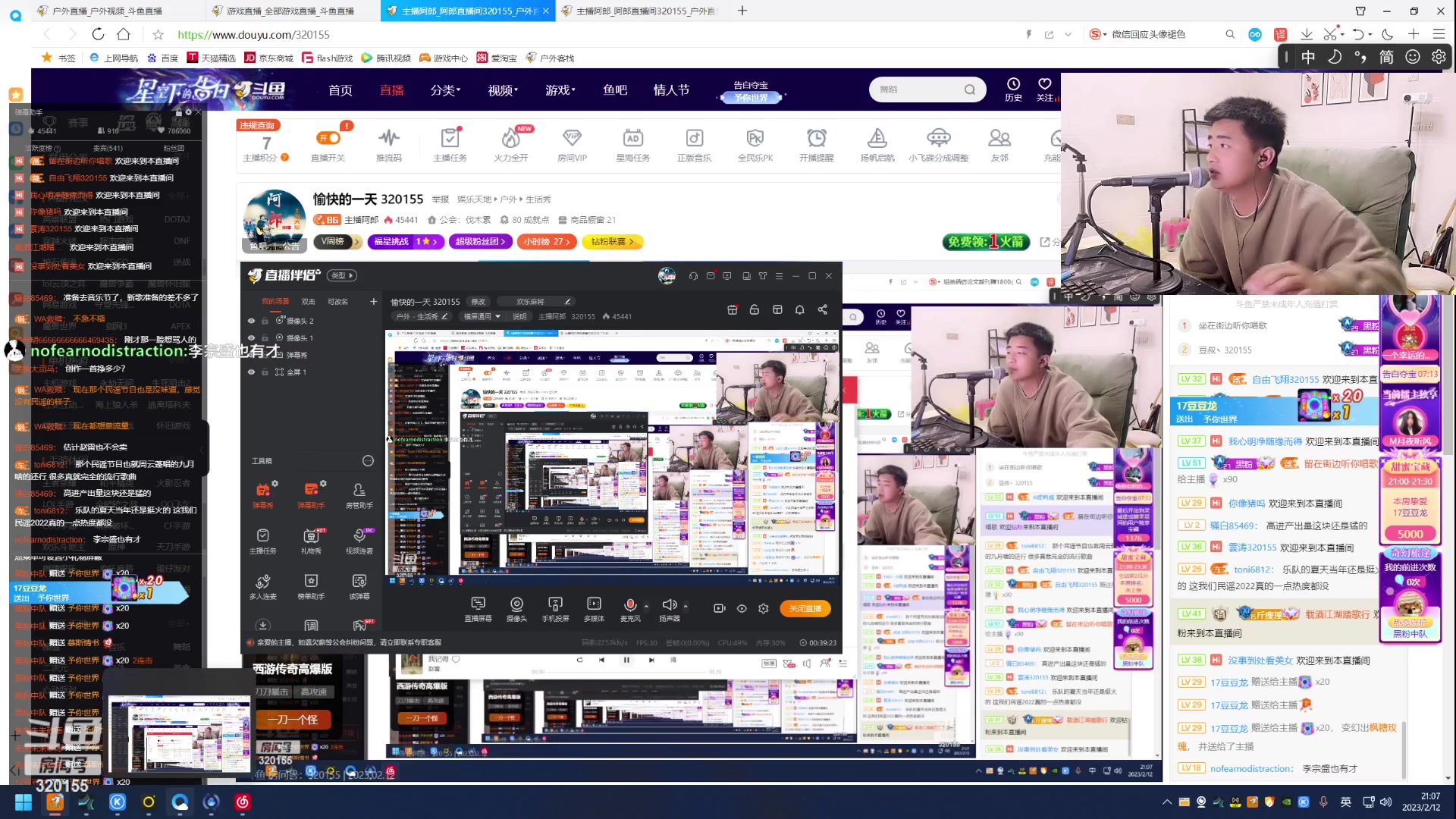The image size is (1456, 819).
Task: Open the 房间VIP diamond icon
Action: [572, 144]
